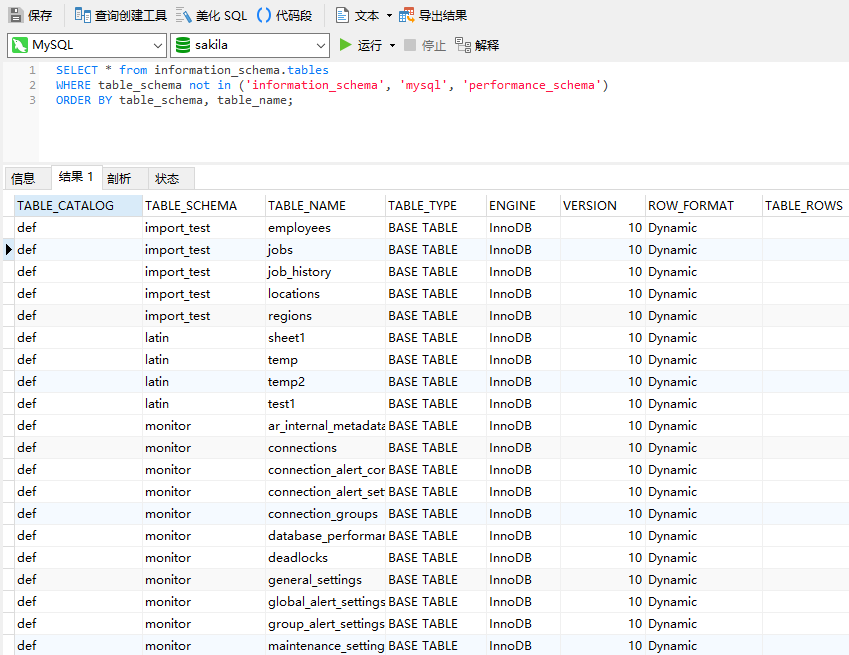
Task: Select the locations cell
Action: [x=325, y=294]
